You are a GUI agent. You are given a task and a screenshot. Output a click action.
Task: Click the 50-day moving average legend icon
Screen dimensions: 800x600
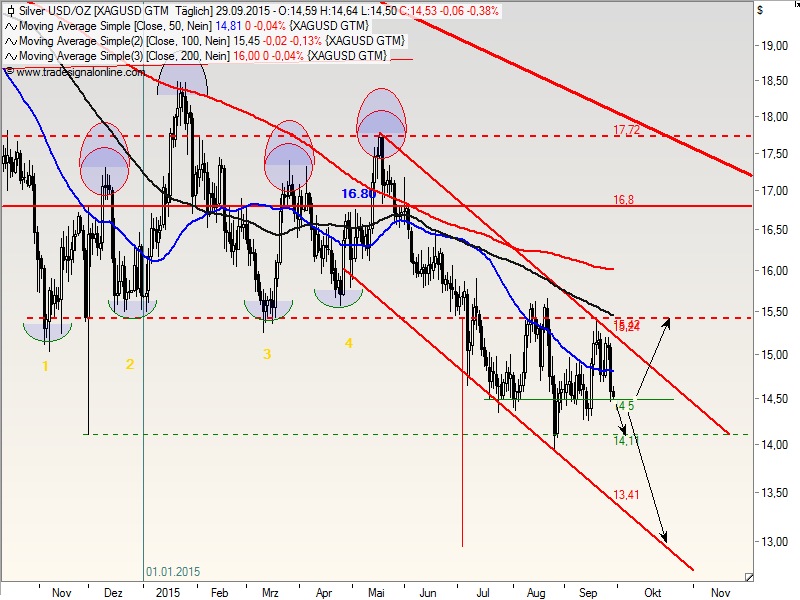click(x=11, y=26)
